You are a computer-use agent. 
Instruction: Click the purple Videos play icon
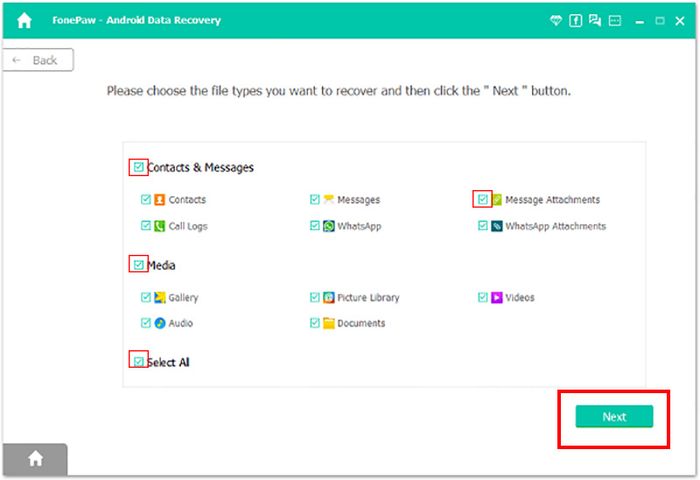[x=496, y=297]
